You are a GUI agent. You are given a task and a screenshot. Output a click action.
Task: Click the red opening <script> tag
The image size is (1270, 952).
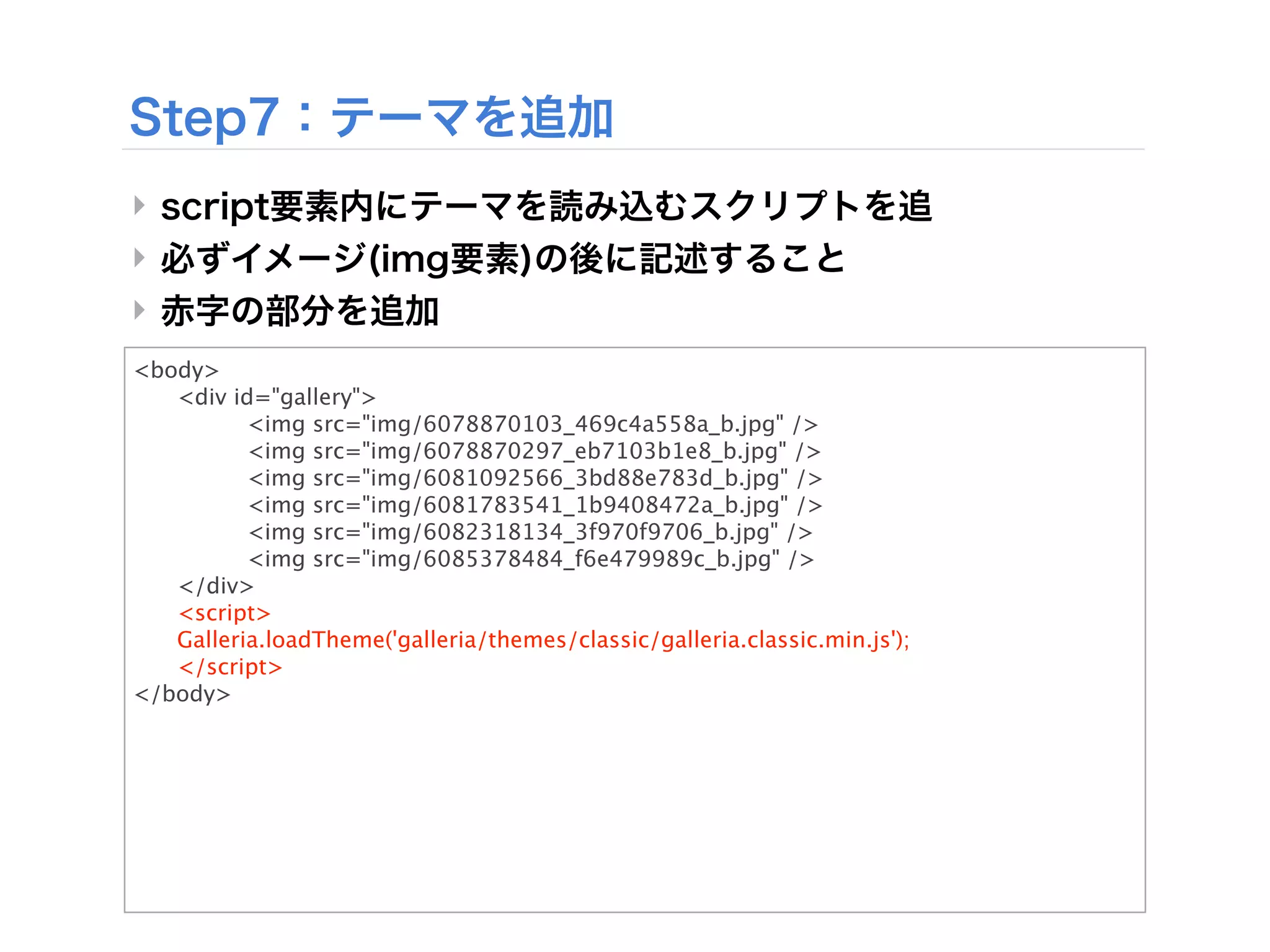click(224, 613)
